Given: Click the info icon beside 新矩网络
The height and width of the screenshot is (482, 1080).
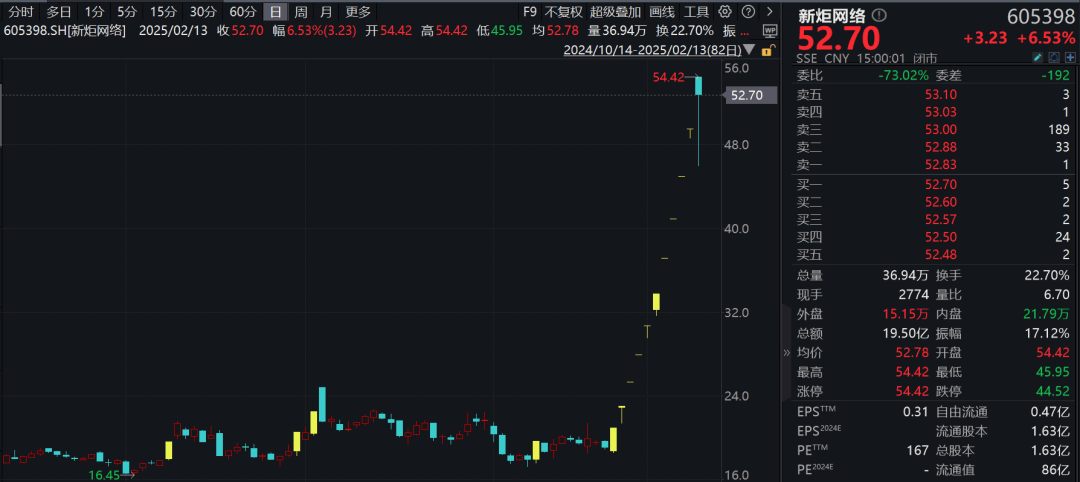Looking at the screenshot, I should (x=881, y=15).
